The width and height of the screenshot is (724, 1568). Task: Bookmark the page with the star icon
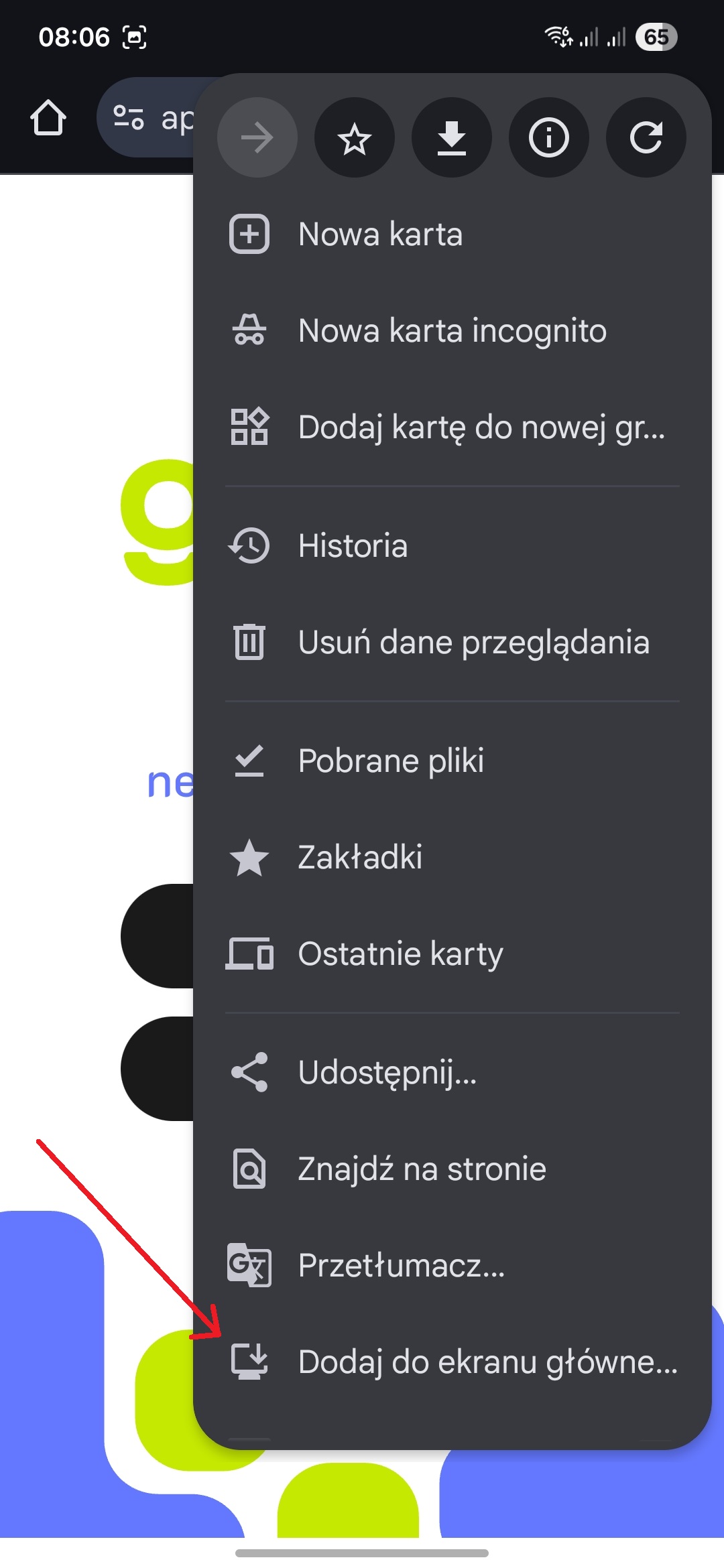[x=354, y=137]
